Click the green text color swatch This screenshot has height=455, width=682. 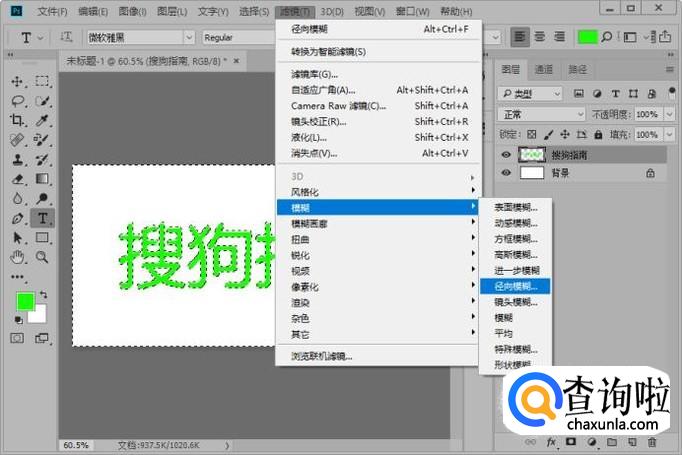click(587, 37)
